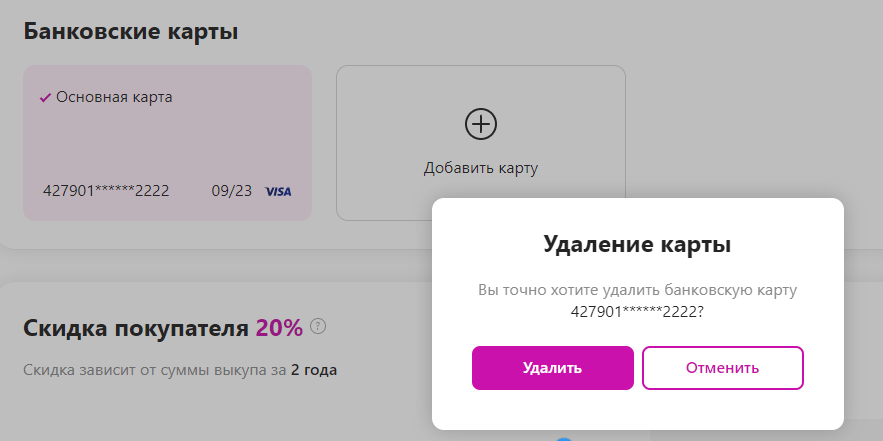The width and height of the screenshot is (883, 441).
Task: Open the question mark info icon near discount
Action: [x=319, y=326]
